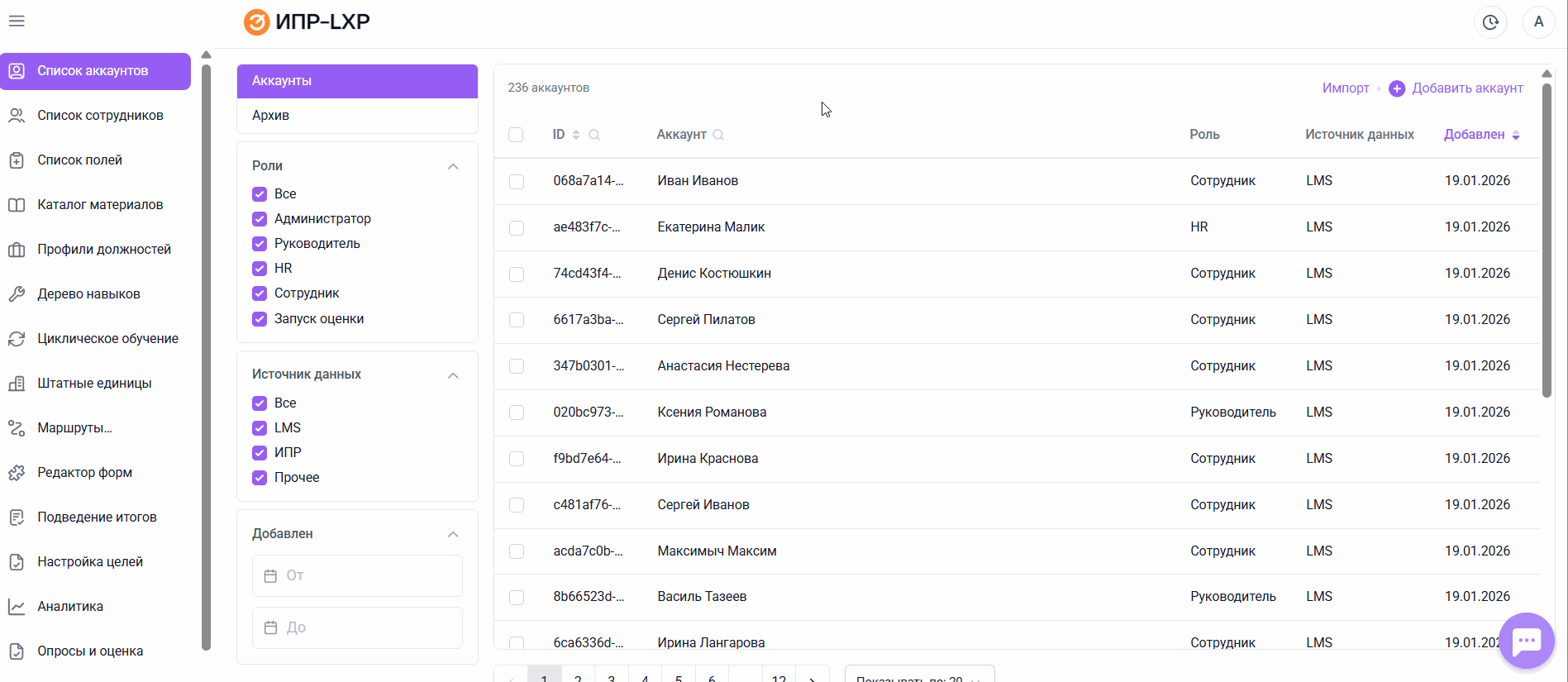Open the account Василь Тазеев

tap(702, 597)
